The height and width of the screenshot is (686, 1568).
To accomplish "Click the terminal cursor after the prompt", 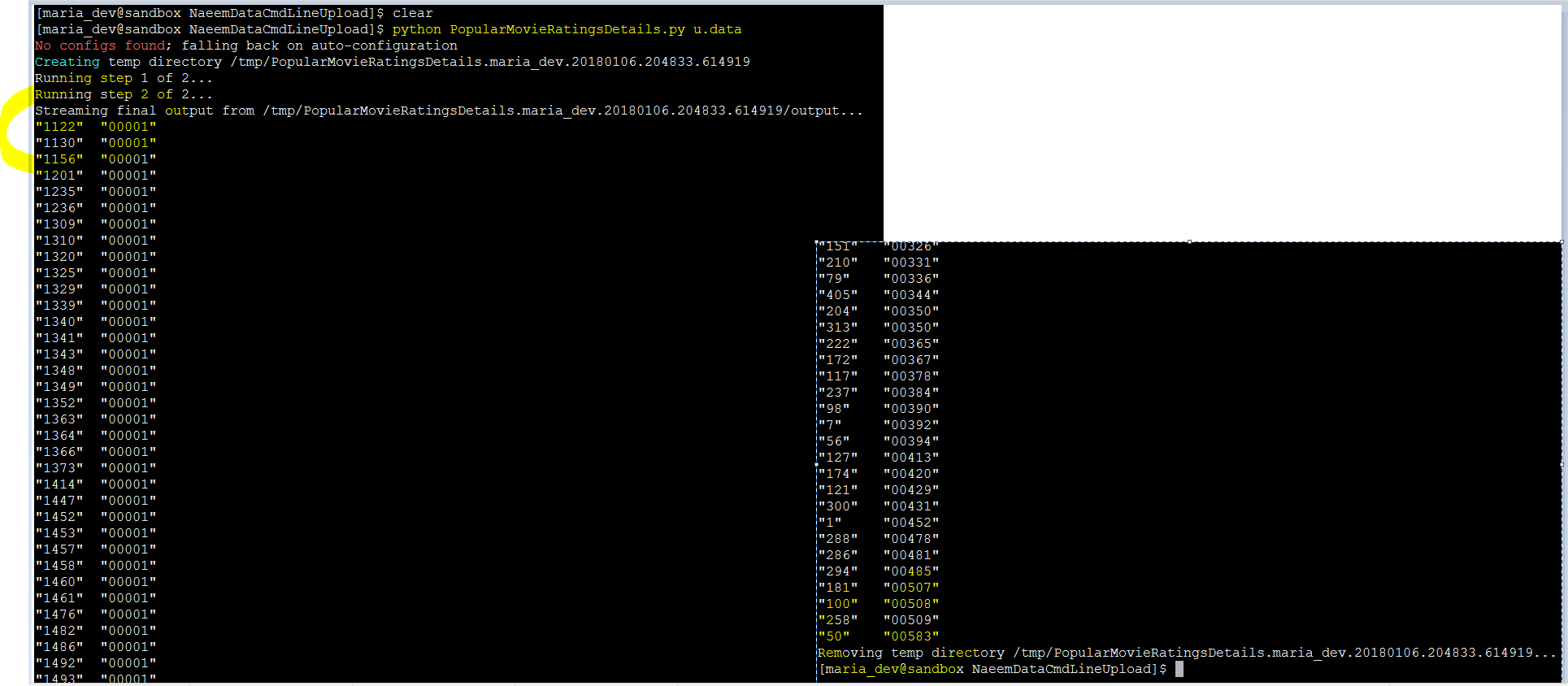I will coord(1179,669).
